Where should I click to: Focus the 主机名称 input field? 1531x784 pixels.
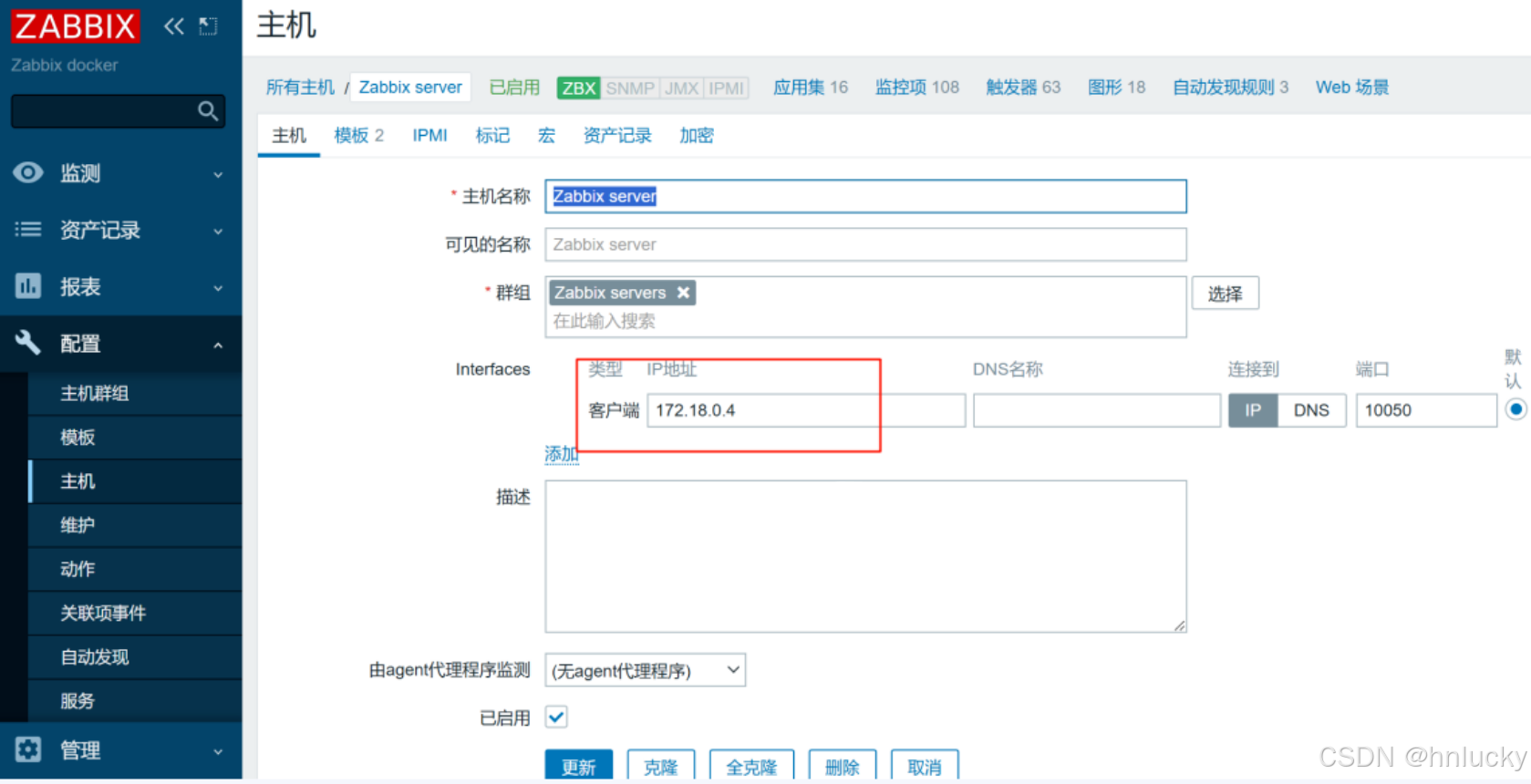tap(866, 196)
